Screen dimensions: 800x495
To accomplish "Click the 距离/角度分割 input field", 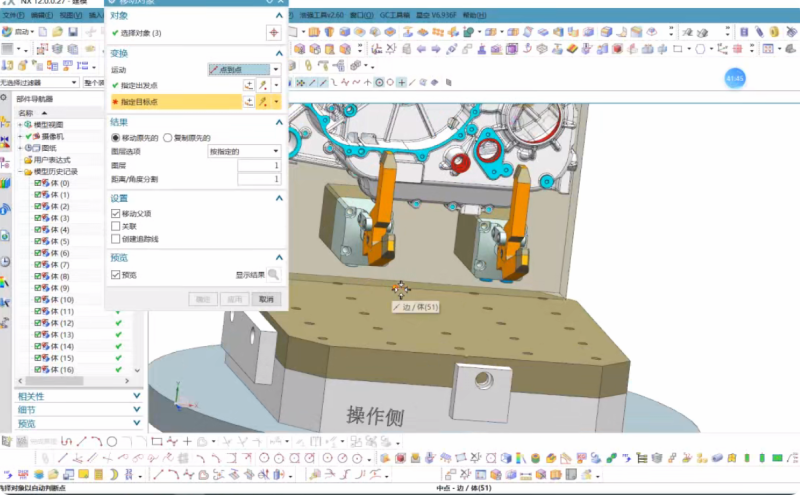I will click(x=259, y=179).
